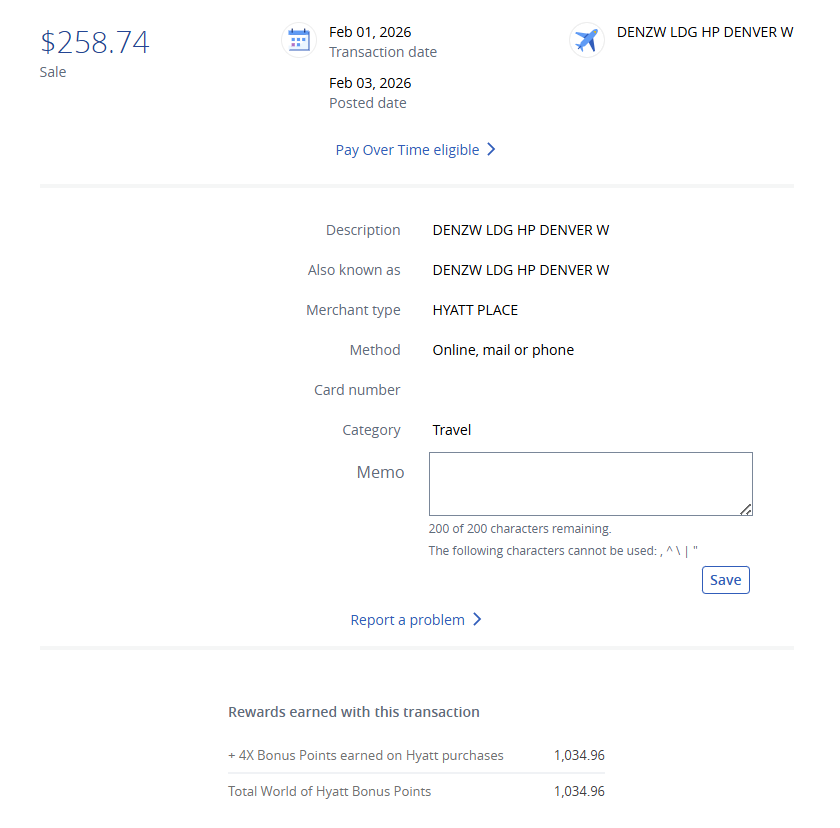
Task: Select the Total World of Hyatt Bonus Points row
Action: [329, 790]
